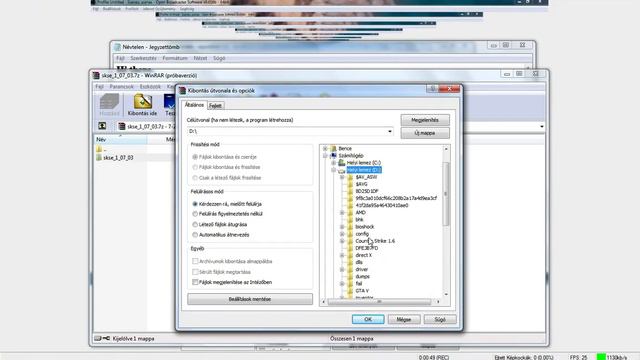This screenshot has width=640, height=360.
Task: Click the Notepad title bar icon
Action: 118,47
